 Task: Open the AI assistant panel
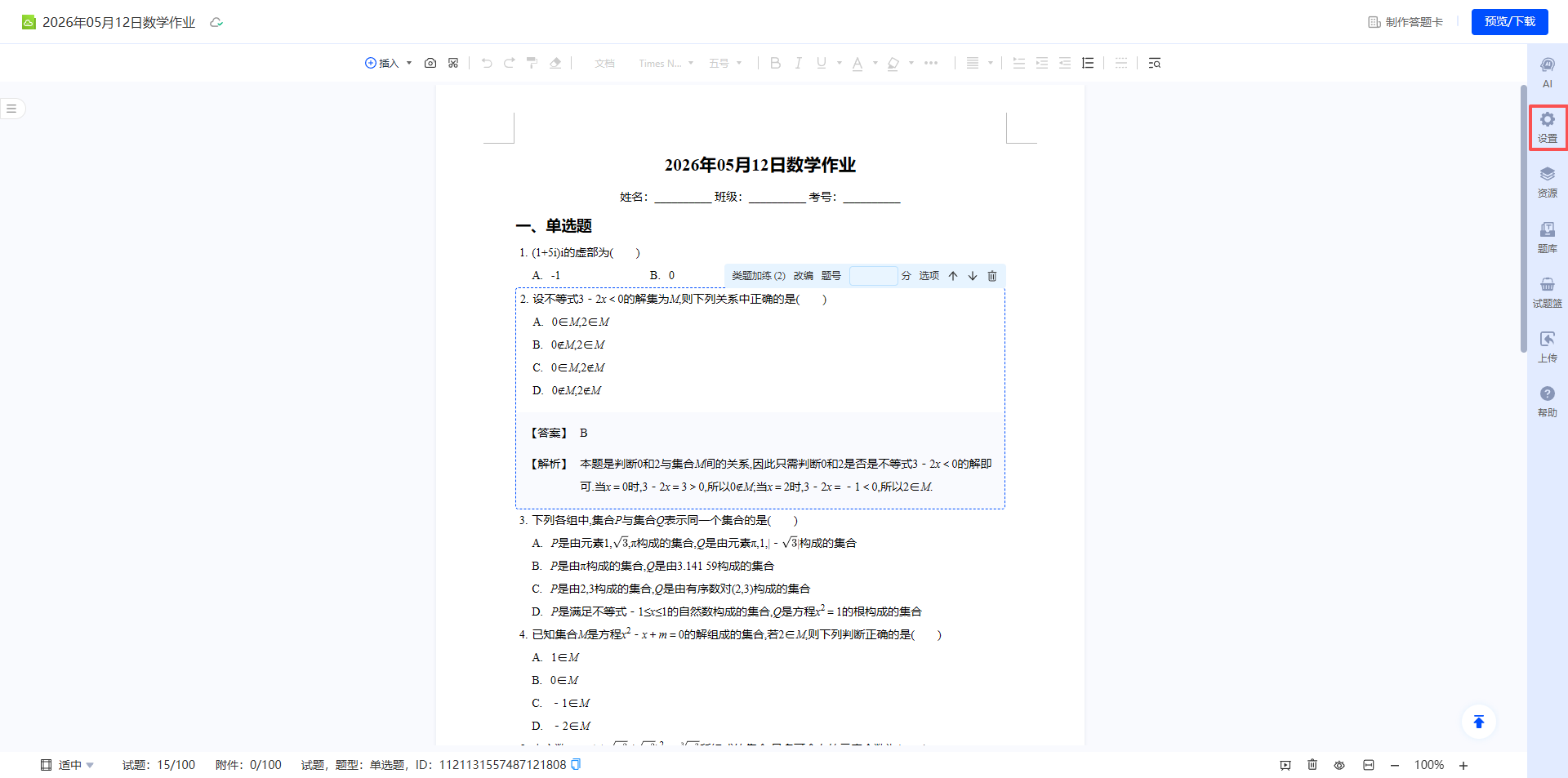pyautogui.click(x=1547, y=72)
